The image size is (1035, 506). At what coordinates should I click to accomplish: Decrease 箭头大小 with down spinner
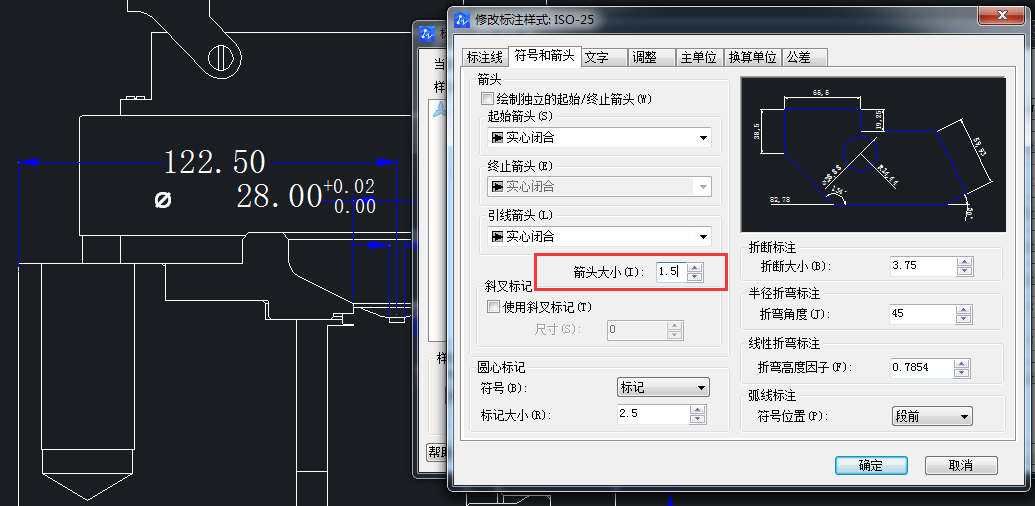point(695,276)
